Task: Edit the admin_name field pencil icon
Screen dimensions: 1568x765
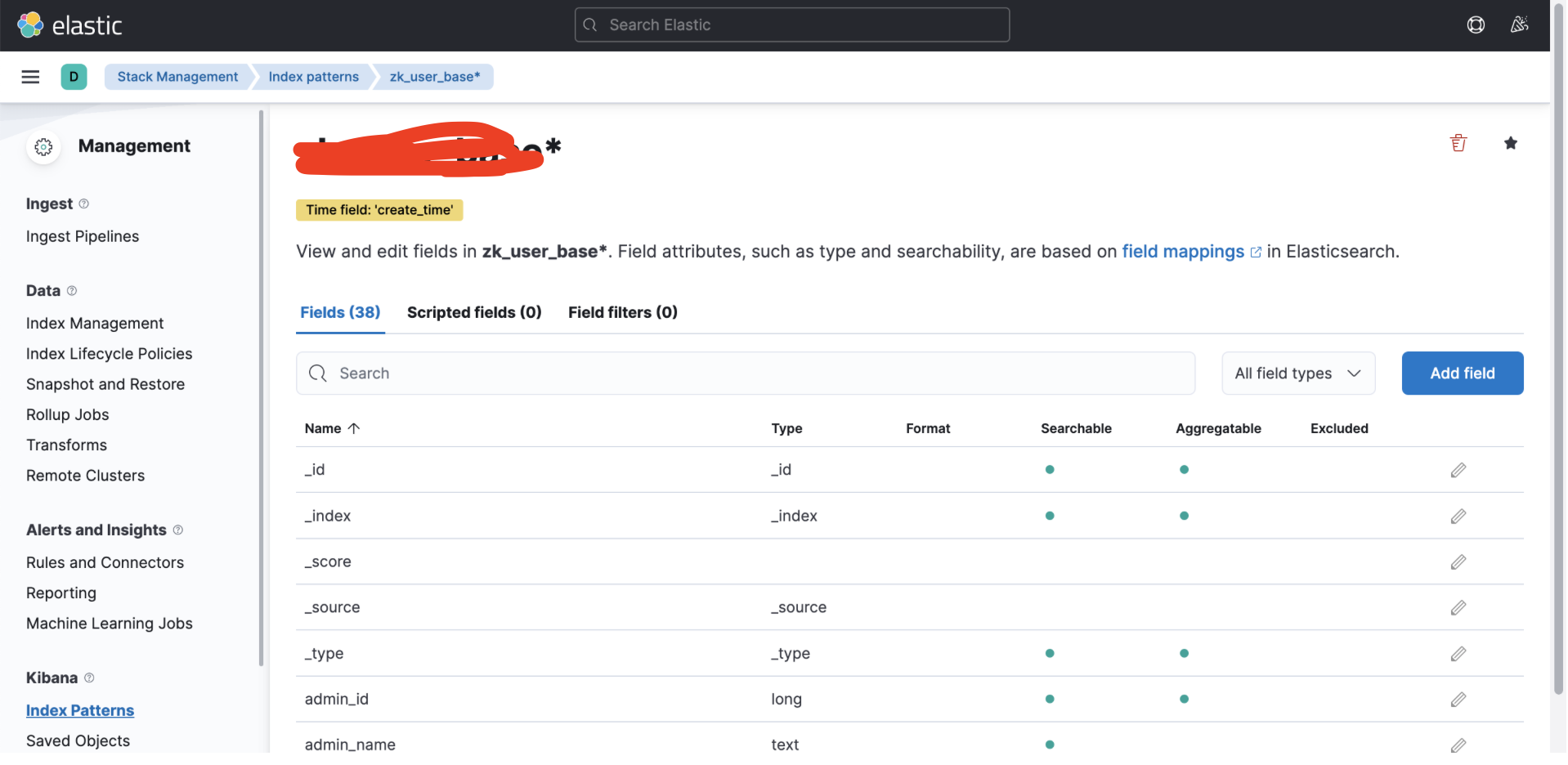Action: click(x=1458, y=745)
